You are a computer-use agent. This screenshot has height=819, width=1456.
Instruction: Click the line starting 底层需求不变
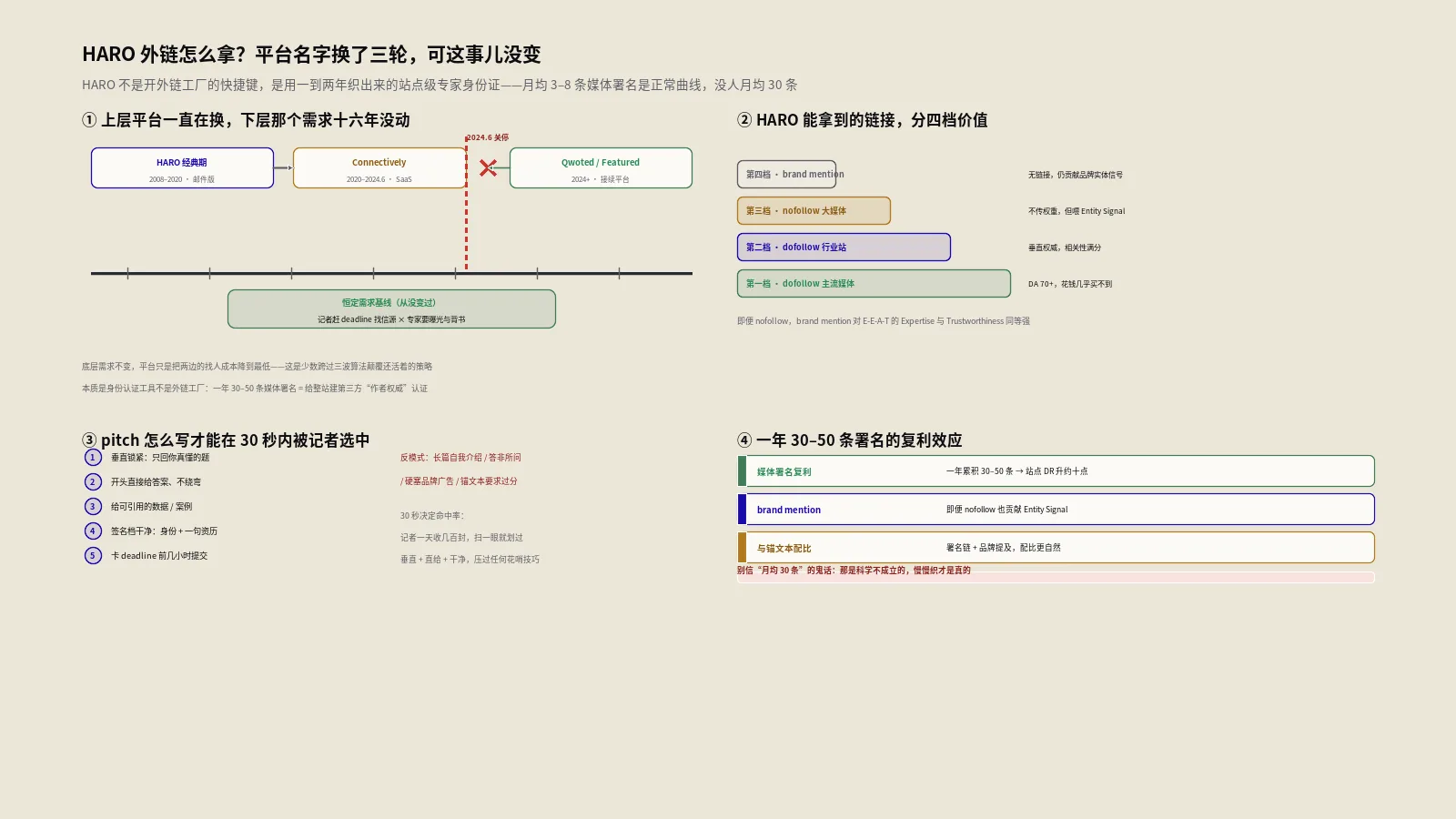pos(257,367)
